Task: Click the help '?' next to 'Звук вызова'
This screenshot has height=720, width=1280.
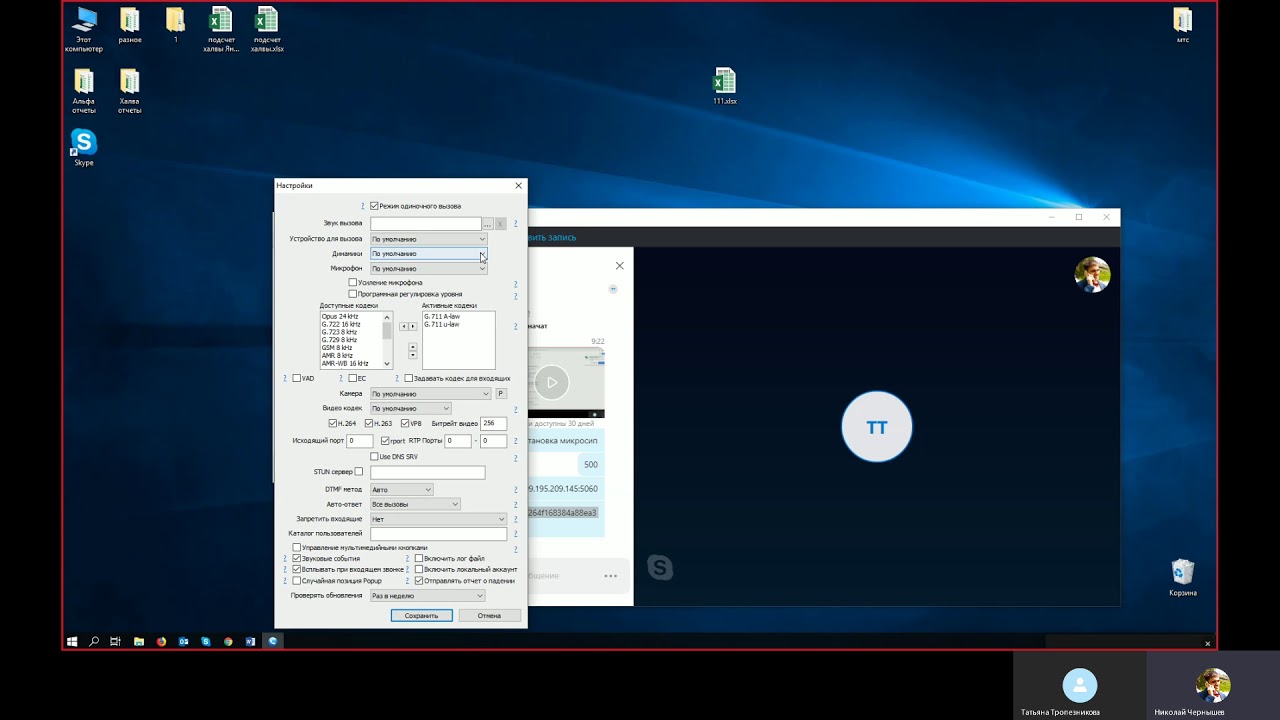Action: [x=516, y=224]
